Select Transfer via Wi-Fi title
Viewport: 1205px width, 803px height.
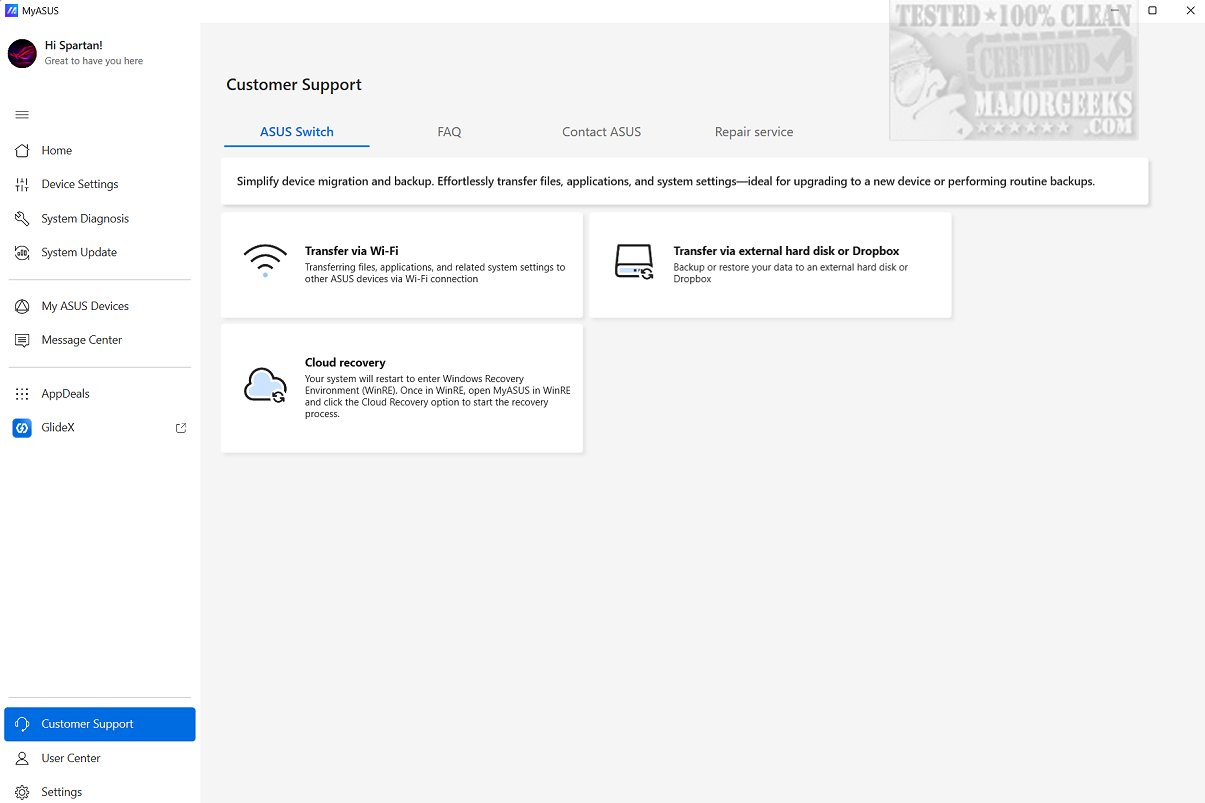(x=351, y=251)
